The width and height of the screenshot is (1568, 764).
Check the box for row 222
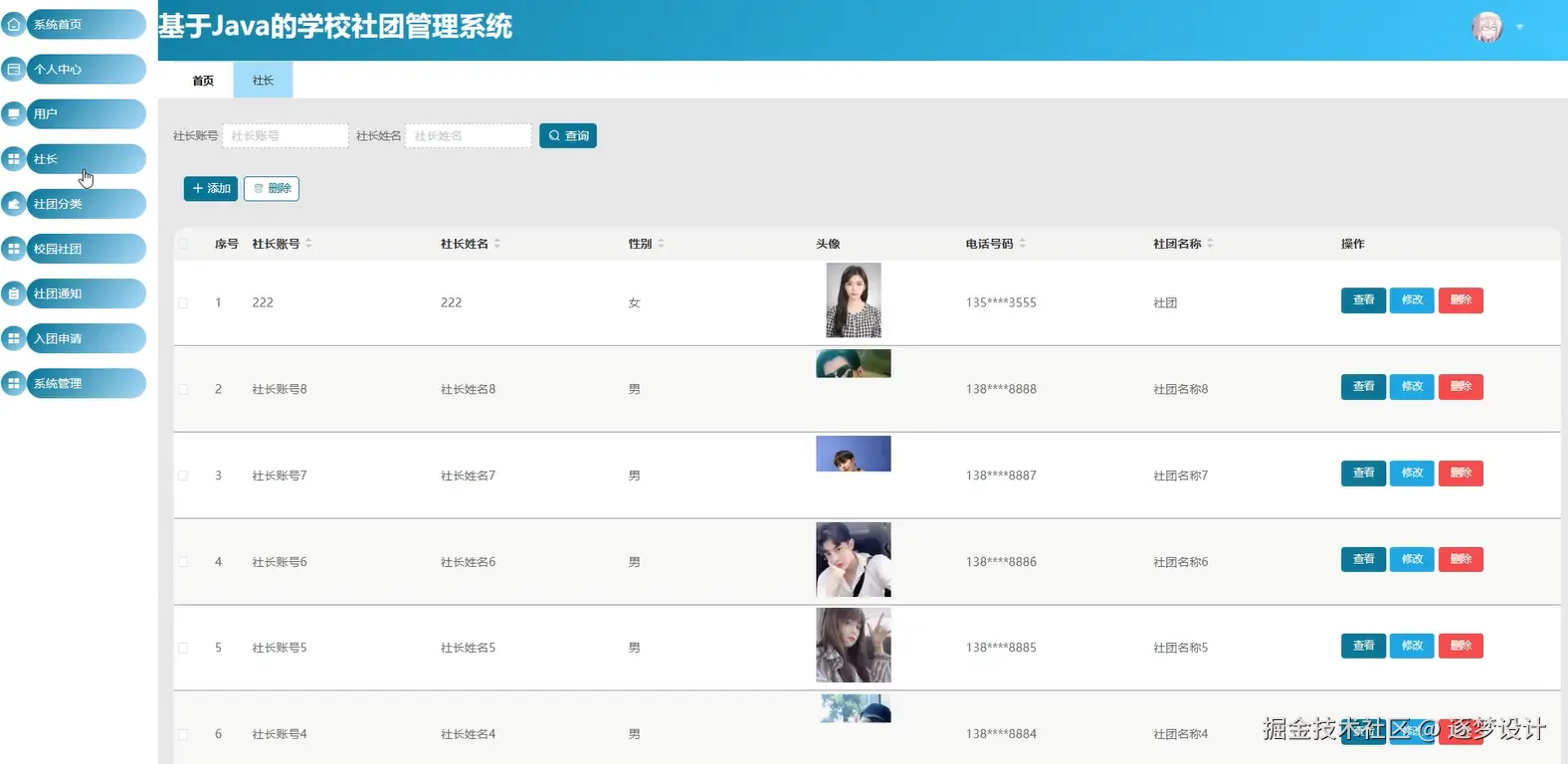tap(183, 302)
